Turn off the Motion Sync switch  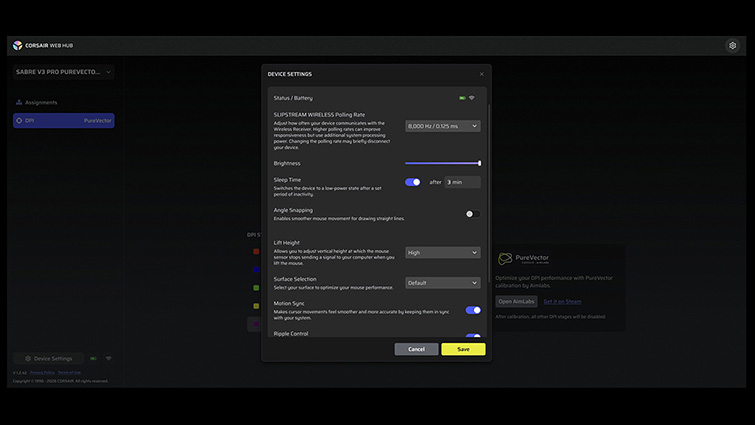click(473, 310)
